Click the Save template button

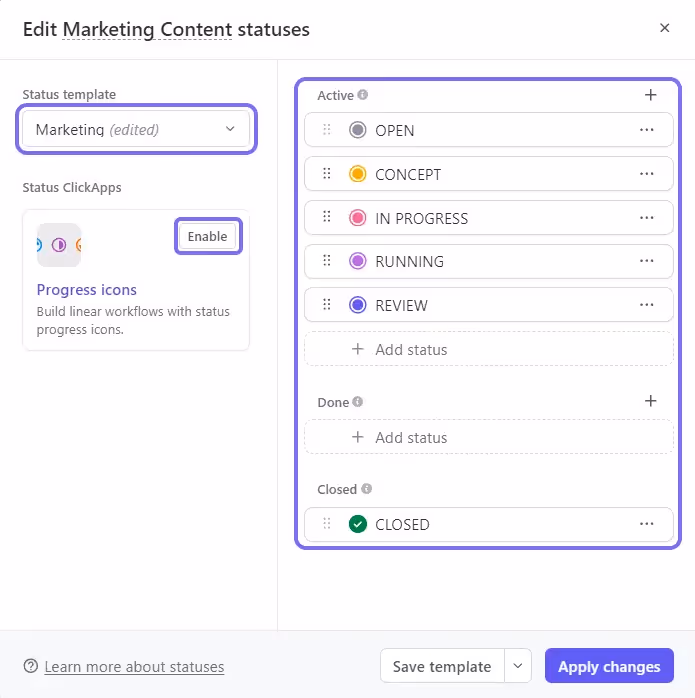point(441,666)
